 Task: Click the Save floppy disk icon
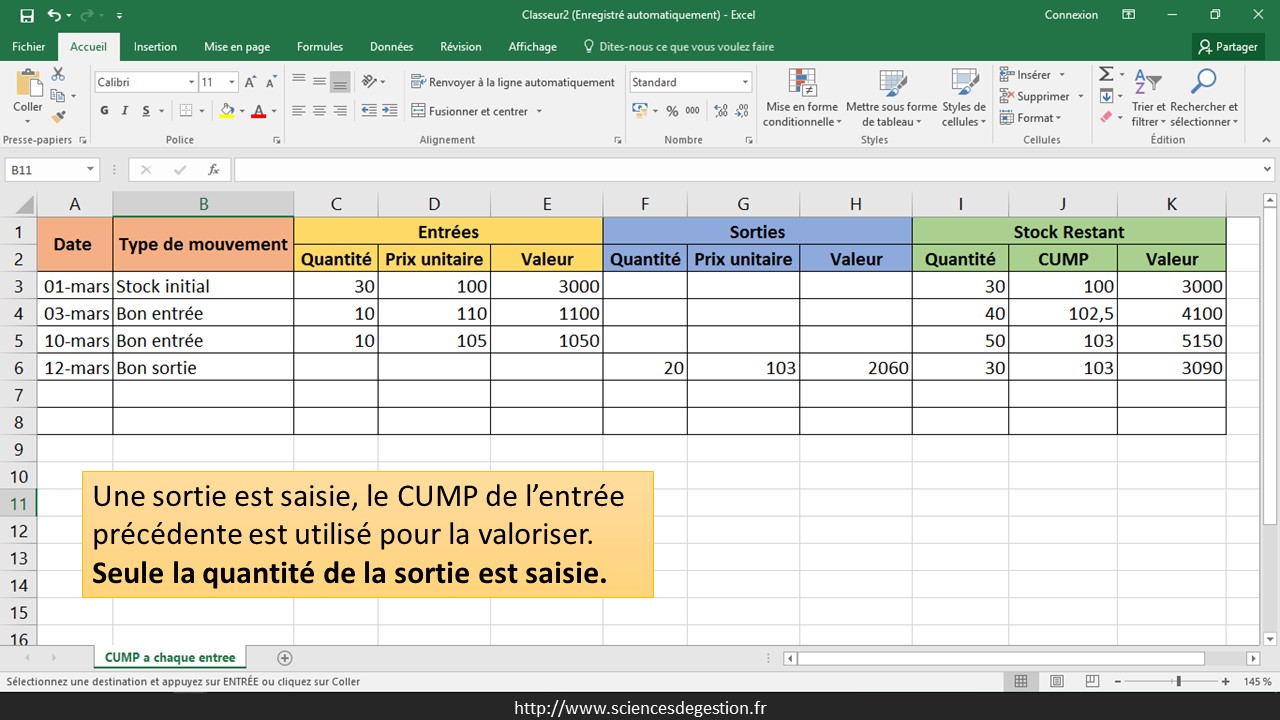pyautogui.click(x=27, y=15)
